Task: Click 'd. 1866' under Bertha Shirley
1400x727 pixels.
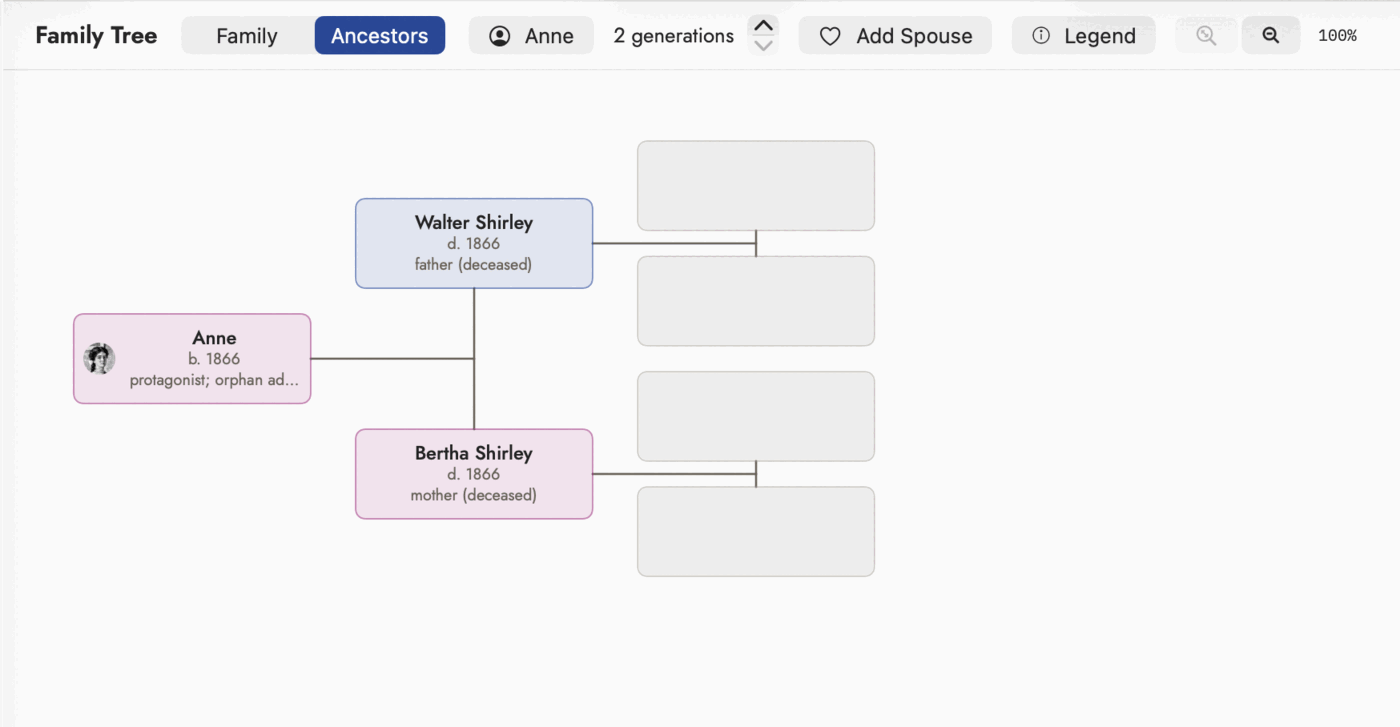Action: point(474,474)
